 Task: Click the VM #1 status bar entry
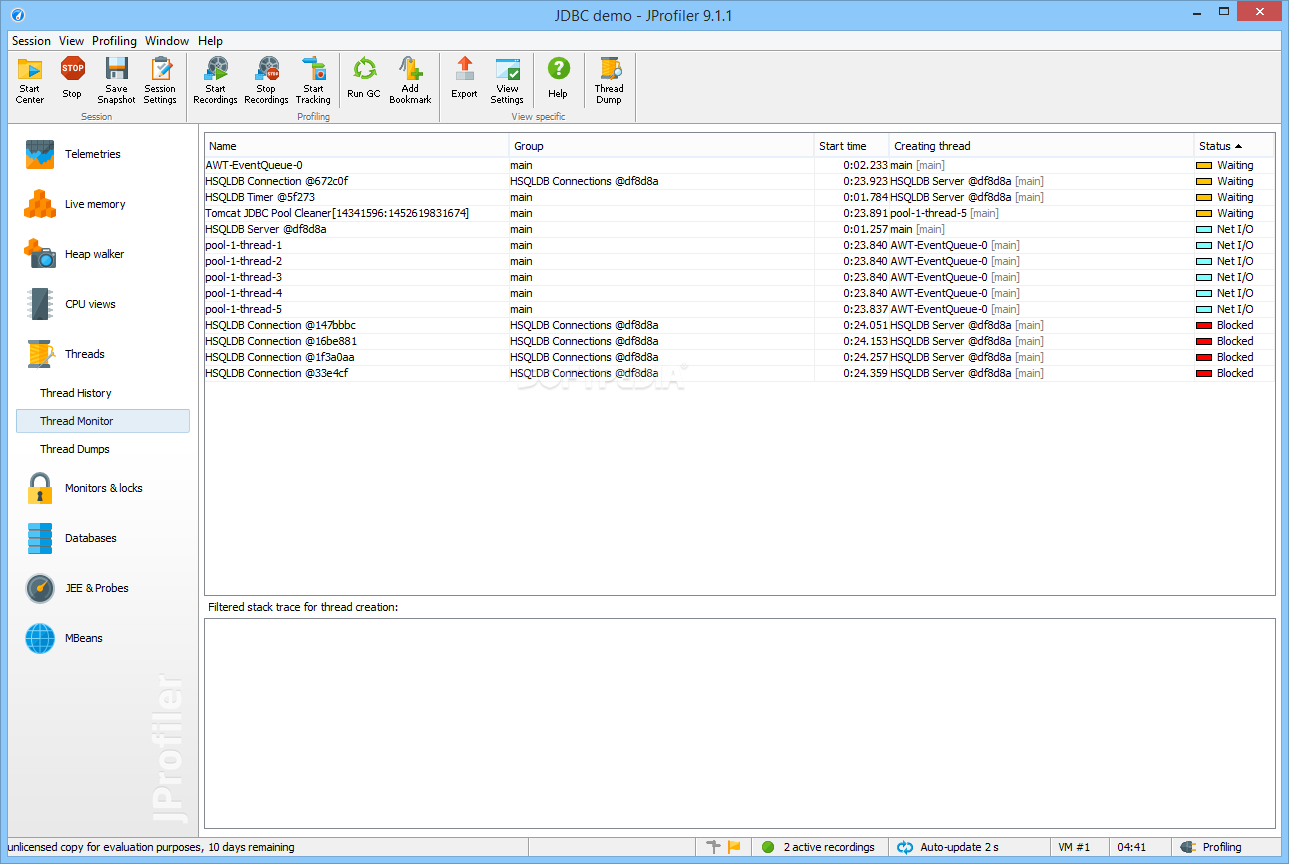coord(1074,847)
